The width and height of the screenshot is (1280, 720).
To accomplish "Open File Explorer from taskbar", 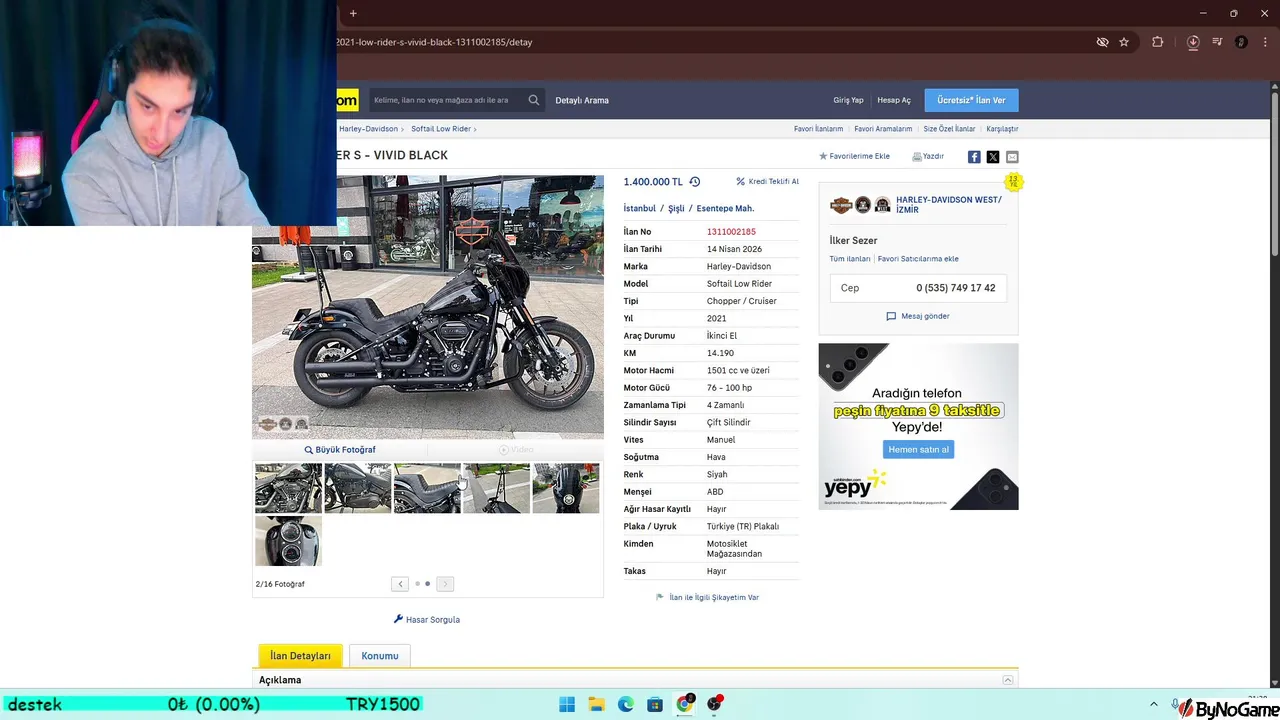I will (x=596, y=704).
